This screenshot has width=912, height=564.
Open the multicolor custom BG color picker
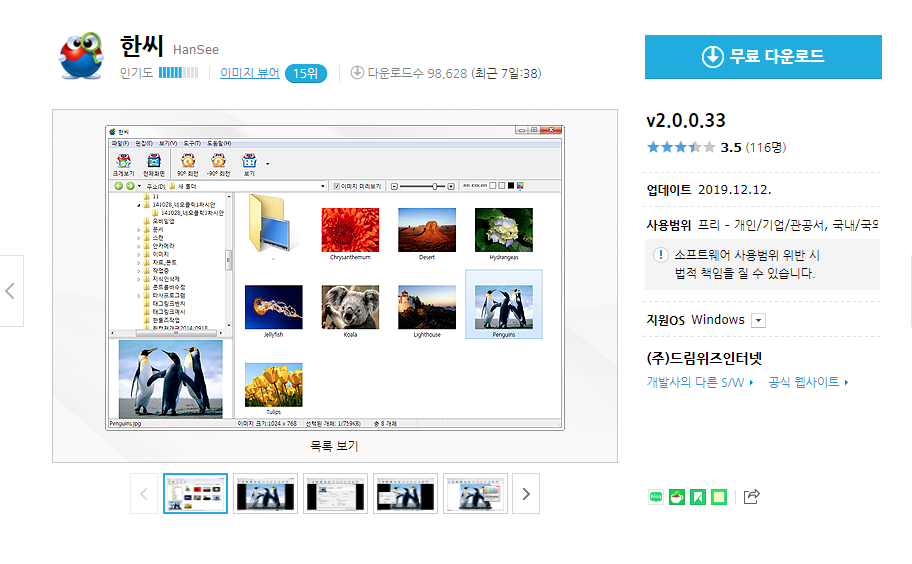tap(520, 186)
